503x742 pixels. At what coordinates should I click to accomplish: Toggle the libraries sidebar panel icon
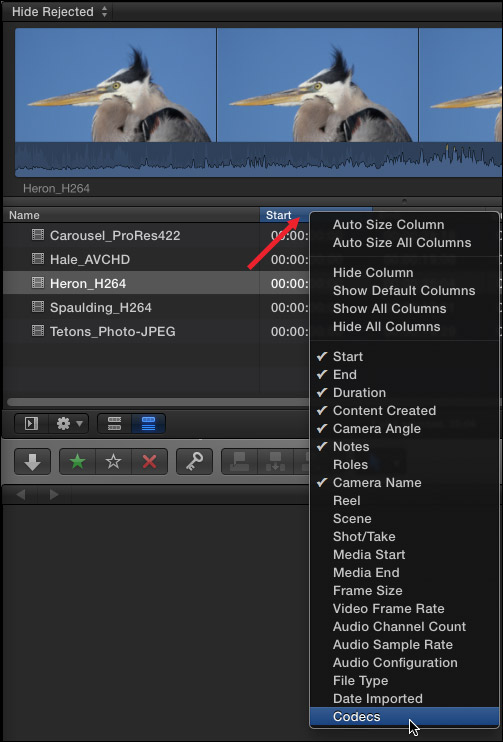[32, 424]
